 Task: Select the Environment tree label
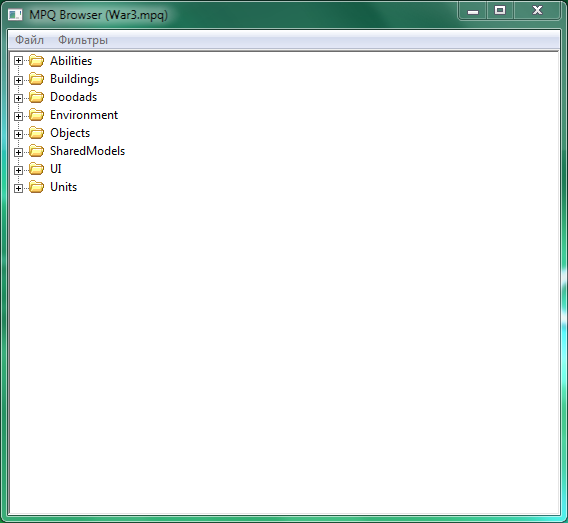coord(84,115)
